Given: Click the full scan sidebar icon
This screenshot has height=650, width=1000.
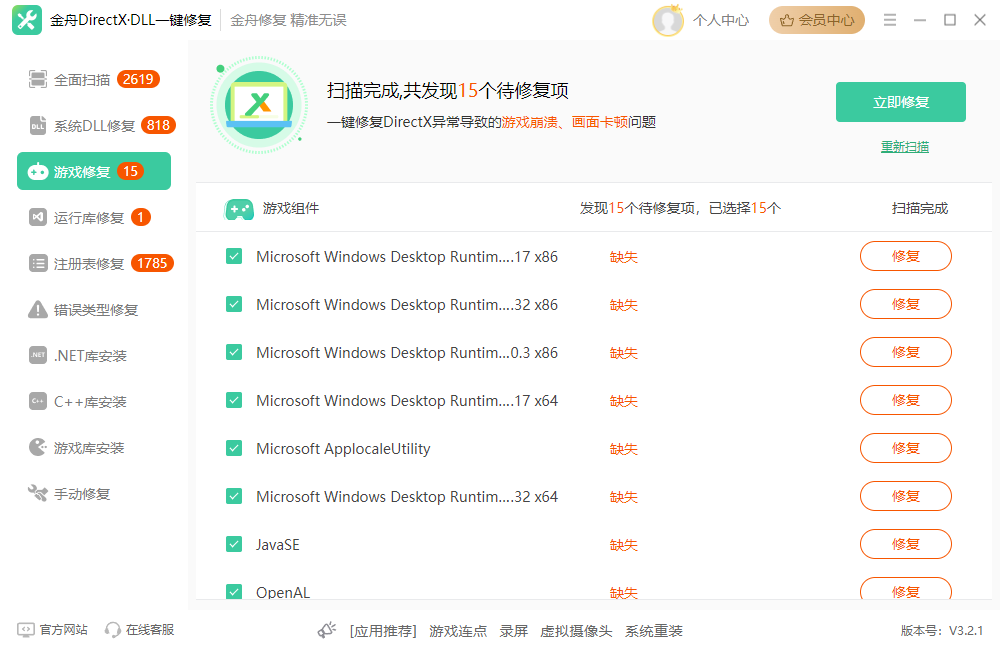Looking at the screenshot, I should (38, 80).
